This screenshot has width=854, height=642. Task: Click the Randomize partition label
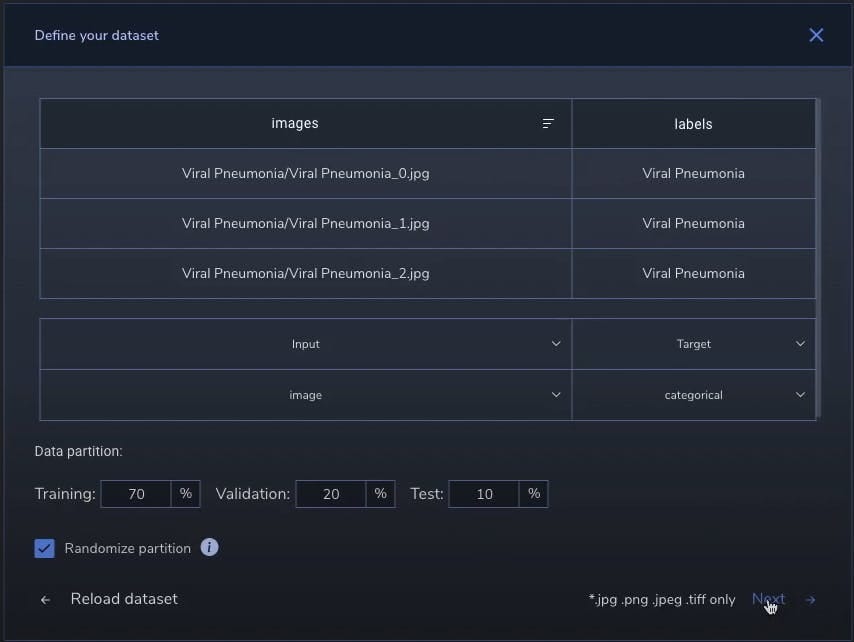coord(127,548)
